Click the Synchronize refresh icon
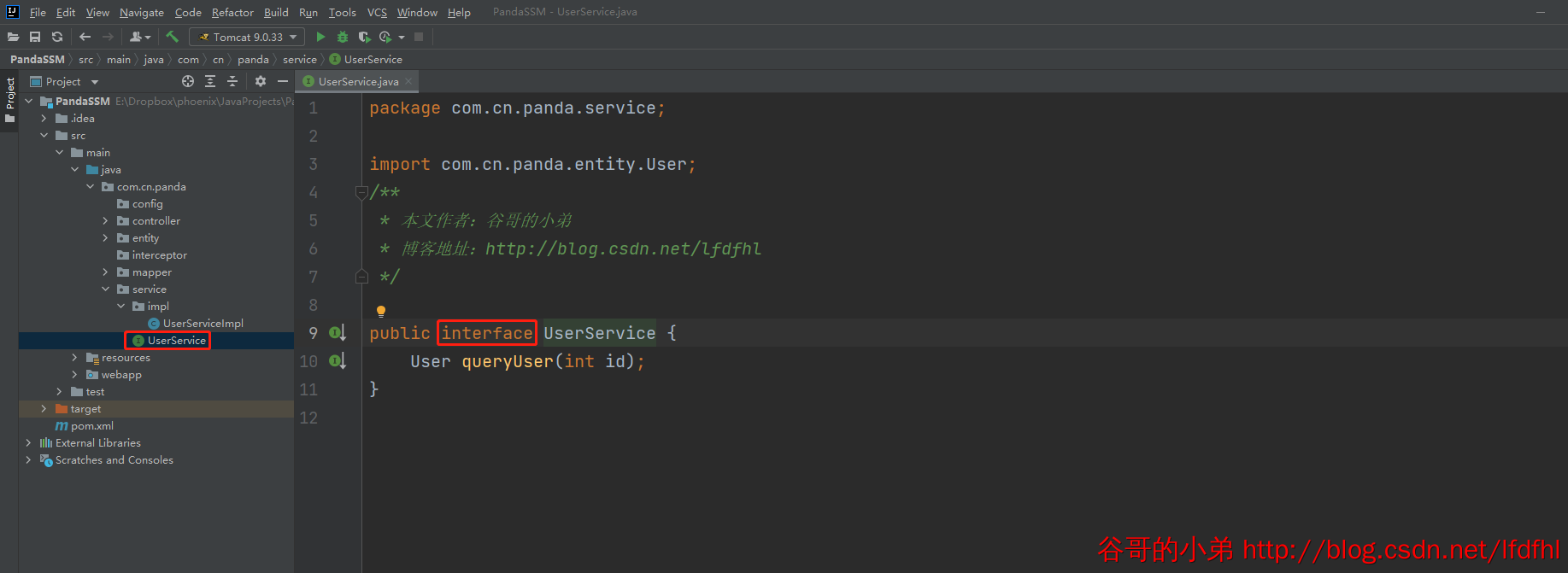The width and height of the screenshot is (1568, 573). coord(57,37)
